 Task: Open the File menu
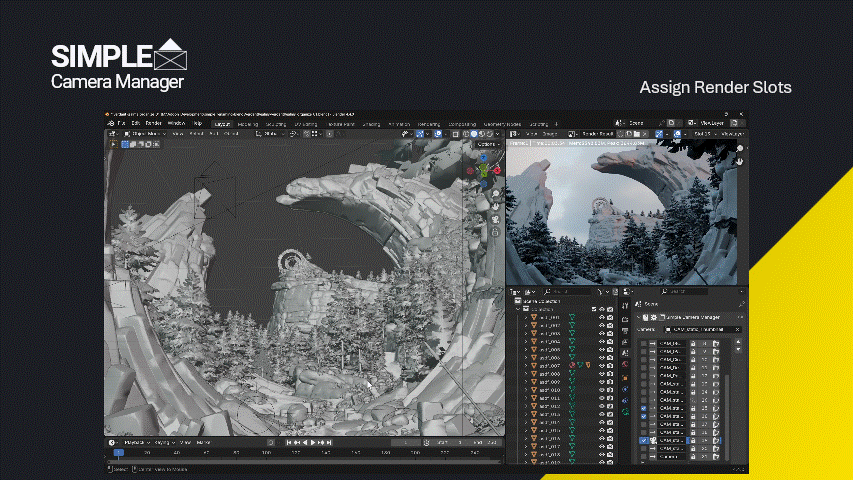click(x=121, y=124)
